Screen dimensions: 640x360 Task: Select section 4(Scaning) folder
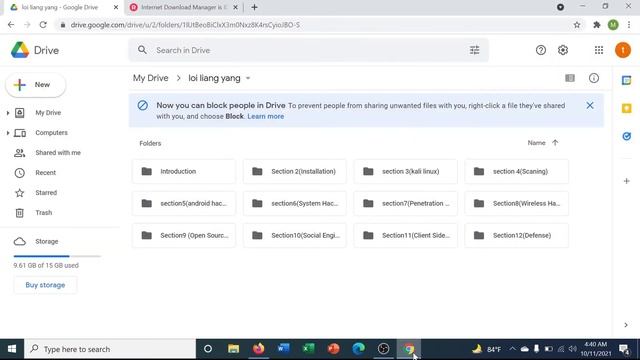pos(516,171)
